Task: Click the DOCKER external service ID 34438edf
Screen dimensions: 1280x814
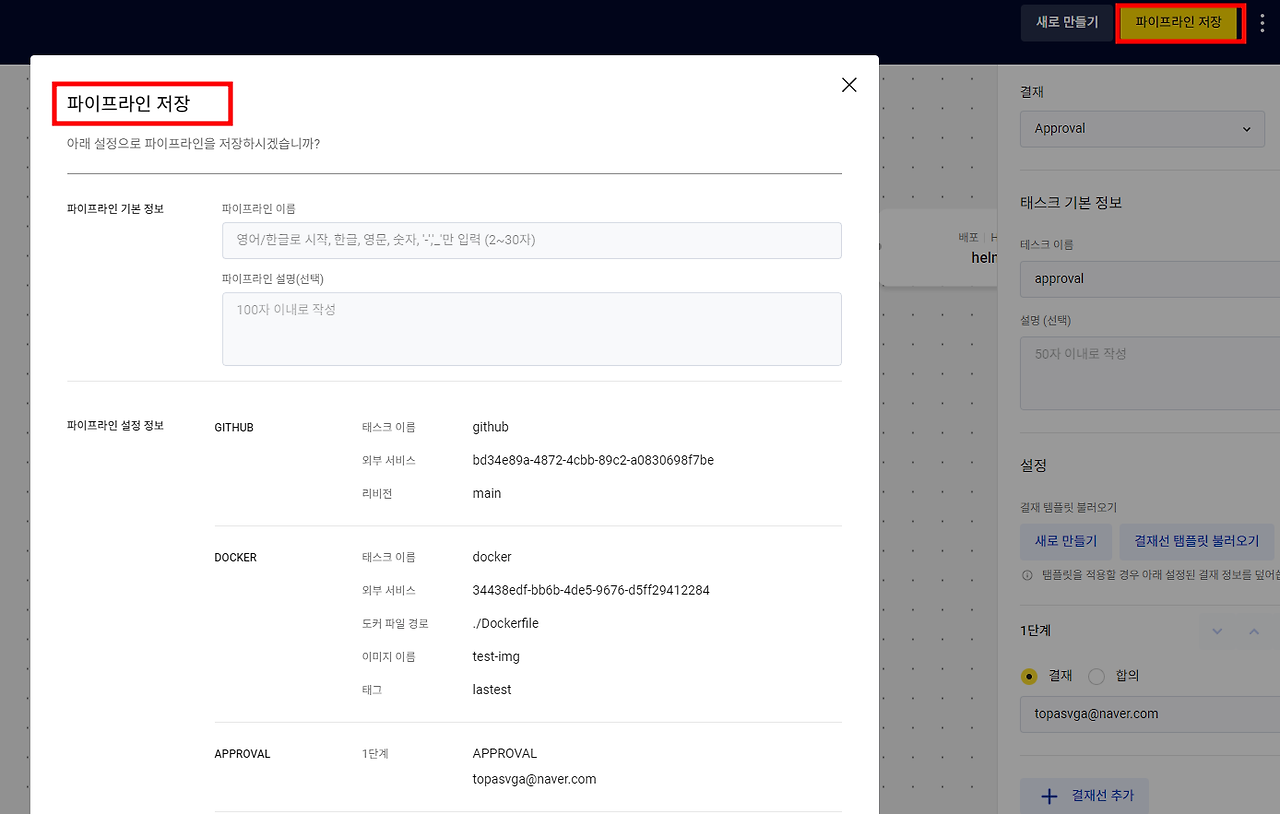Action: click(x=591, y=590)
